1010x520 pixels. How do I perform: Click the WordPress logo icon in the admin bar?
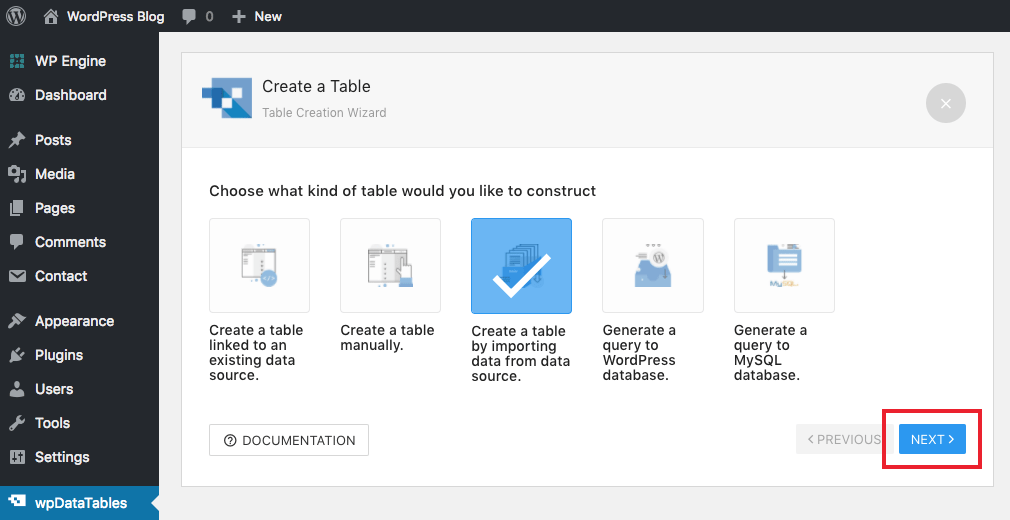click(x=15, y=16)
